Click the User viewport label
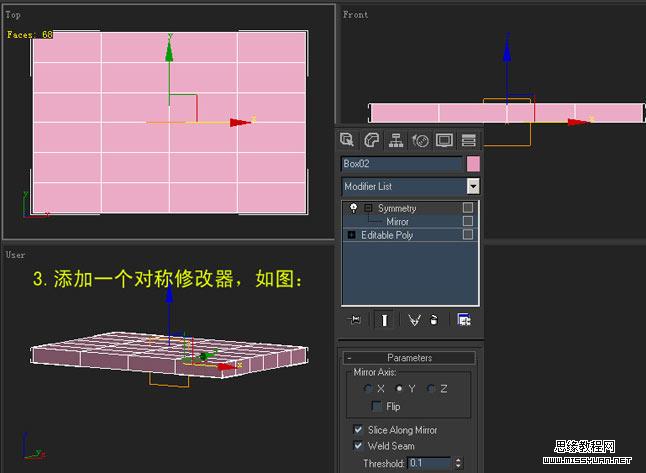Image resolution: width=646 pixels, height=473 pixels. (15, 255)
